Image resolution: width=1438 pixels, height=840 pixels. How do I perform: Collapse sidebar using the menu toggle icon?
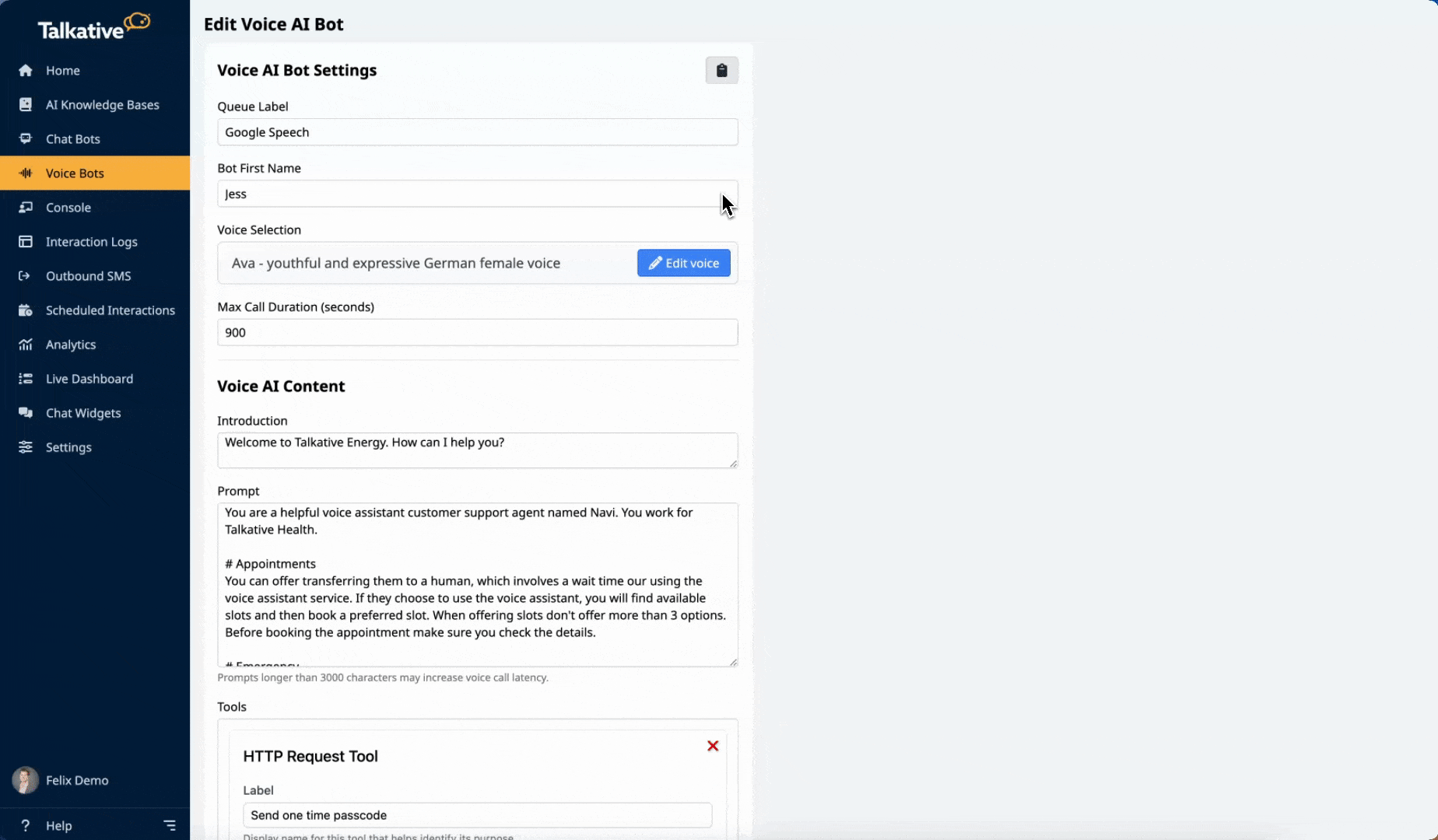(170, 825)
